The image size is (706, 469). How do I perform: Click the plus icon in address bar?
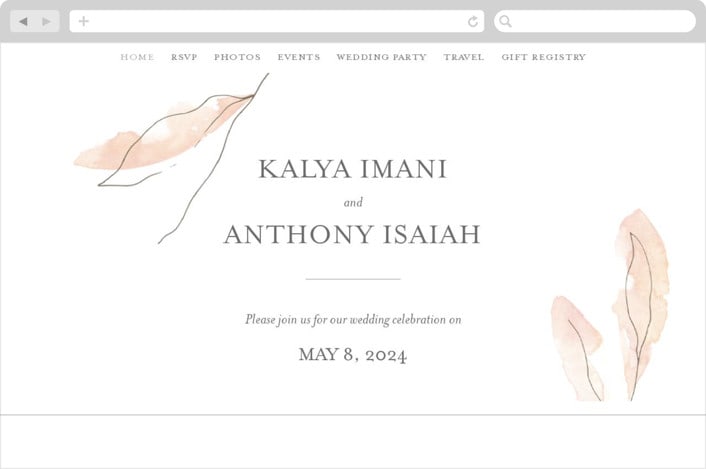tap(83, 21)
